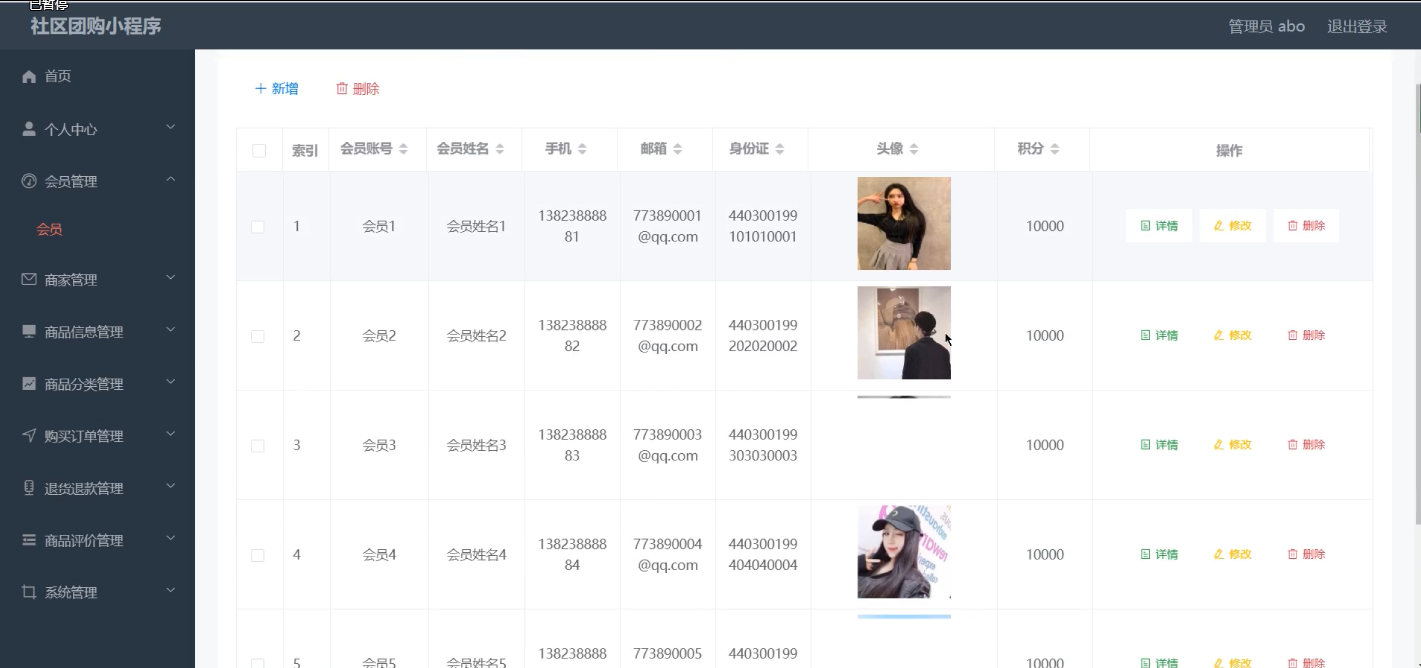
Task: Click 删除 for 会员4
Action: (1306, 555)
